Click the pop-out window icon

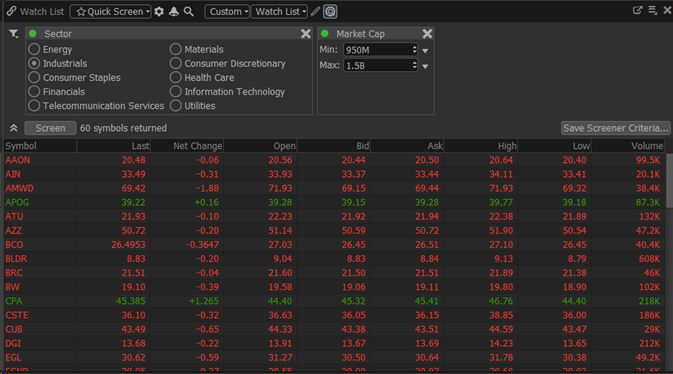coord(637,10)
